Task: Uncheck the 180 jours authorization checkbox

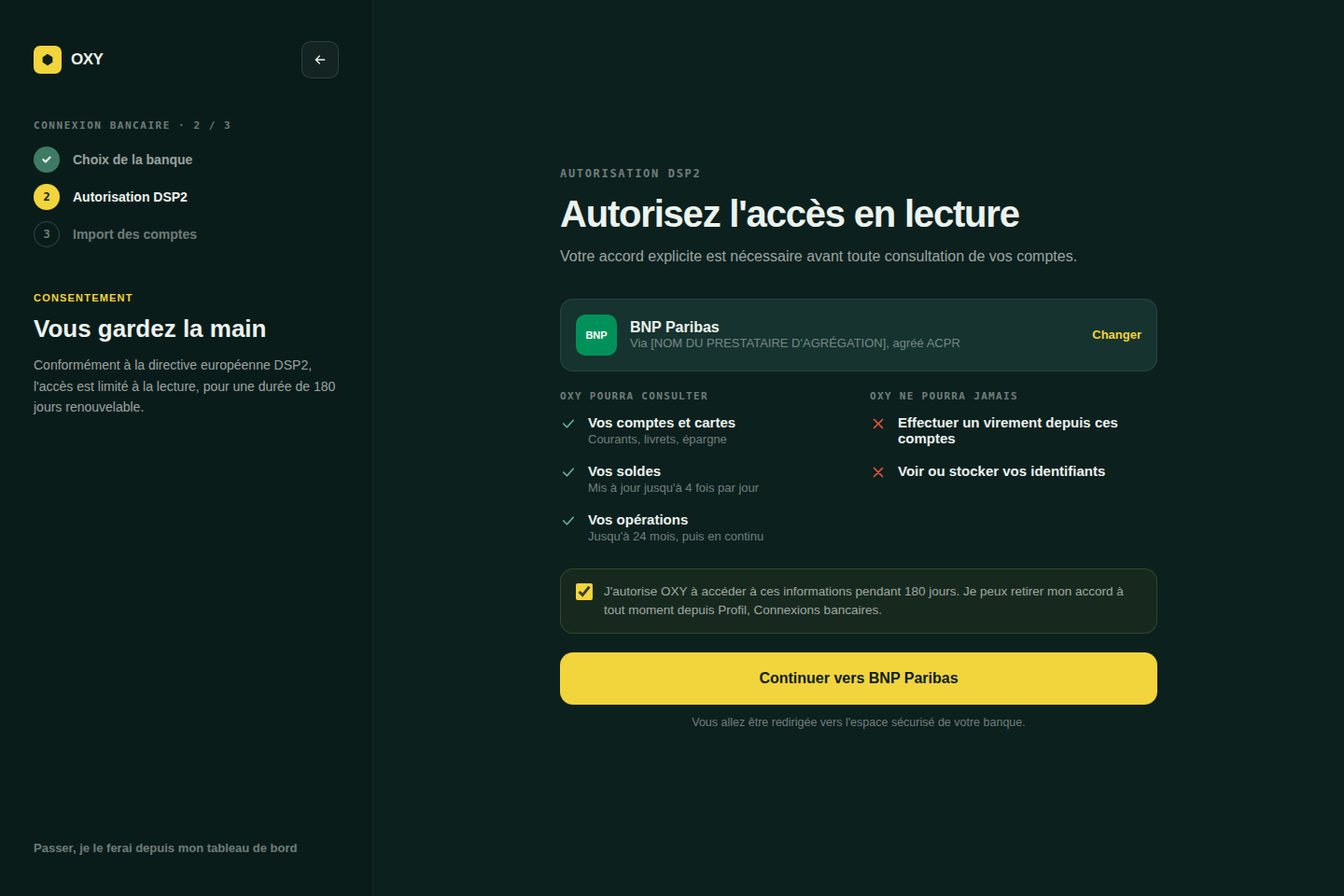Action: (x=584, y=592)
